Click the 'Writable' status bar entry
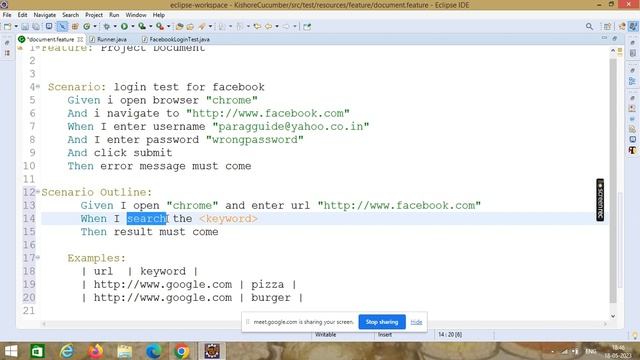 tap(325, 335)
